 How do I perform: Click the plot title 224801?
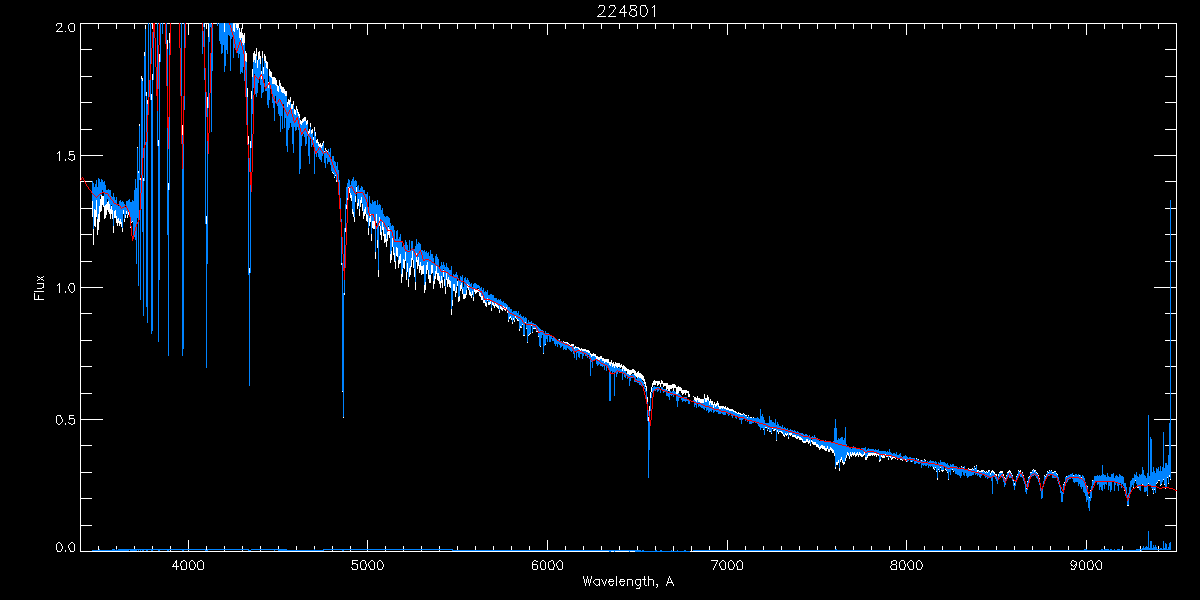pos(628,11)
